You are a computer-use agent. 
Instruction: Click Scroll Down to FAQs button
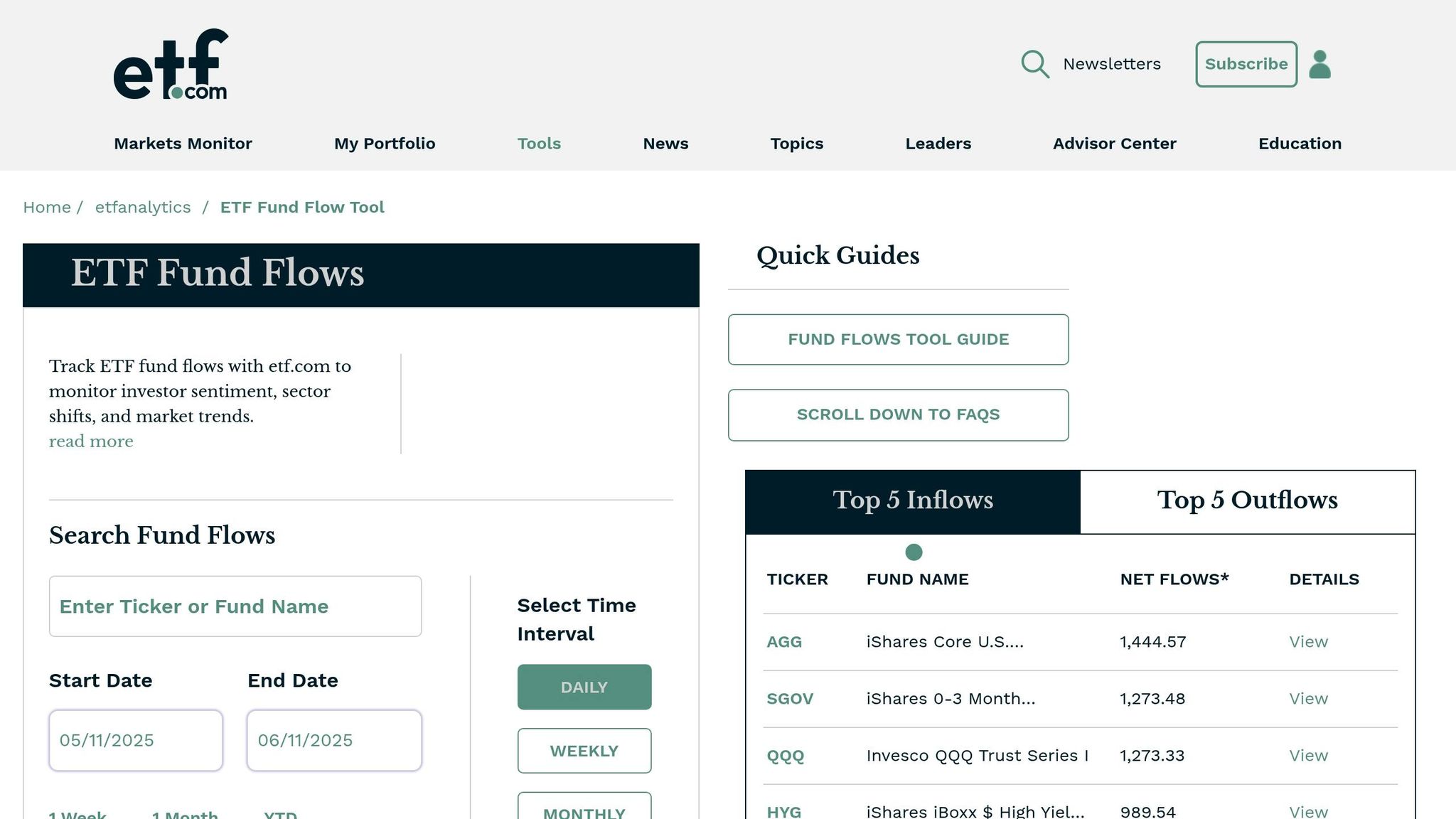pyautogui.click(x=898, y=415)
